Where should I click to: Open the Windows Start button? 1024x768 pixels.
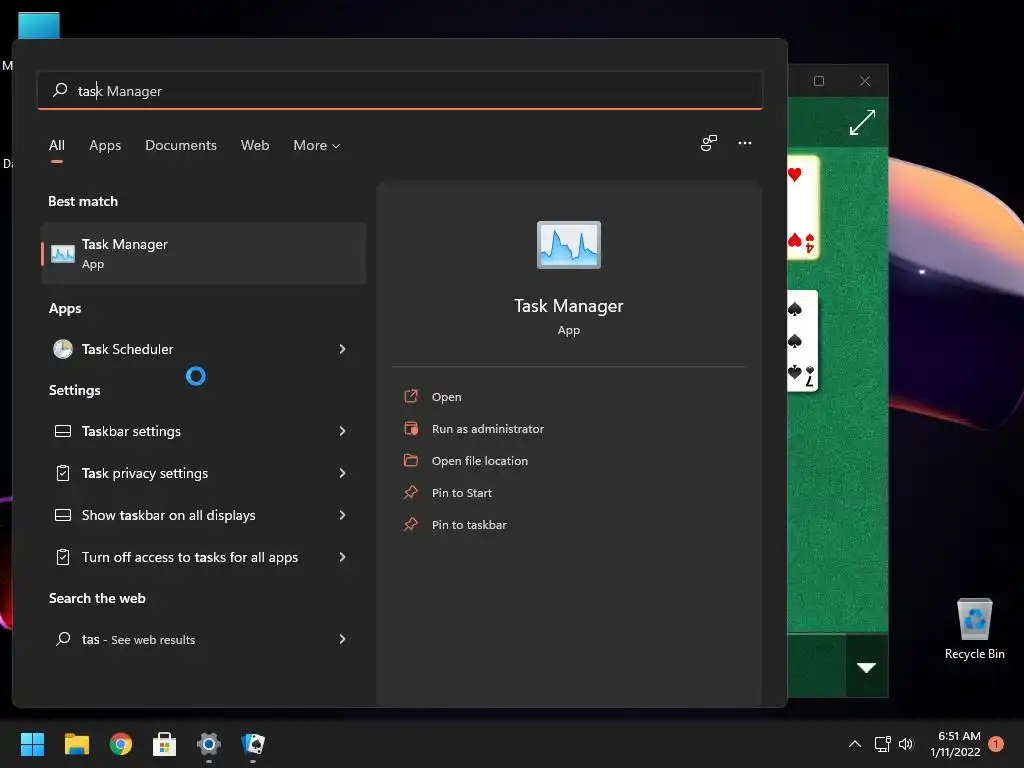(x=32, y=744)
